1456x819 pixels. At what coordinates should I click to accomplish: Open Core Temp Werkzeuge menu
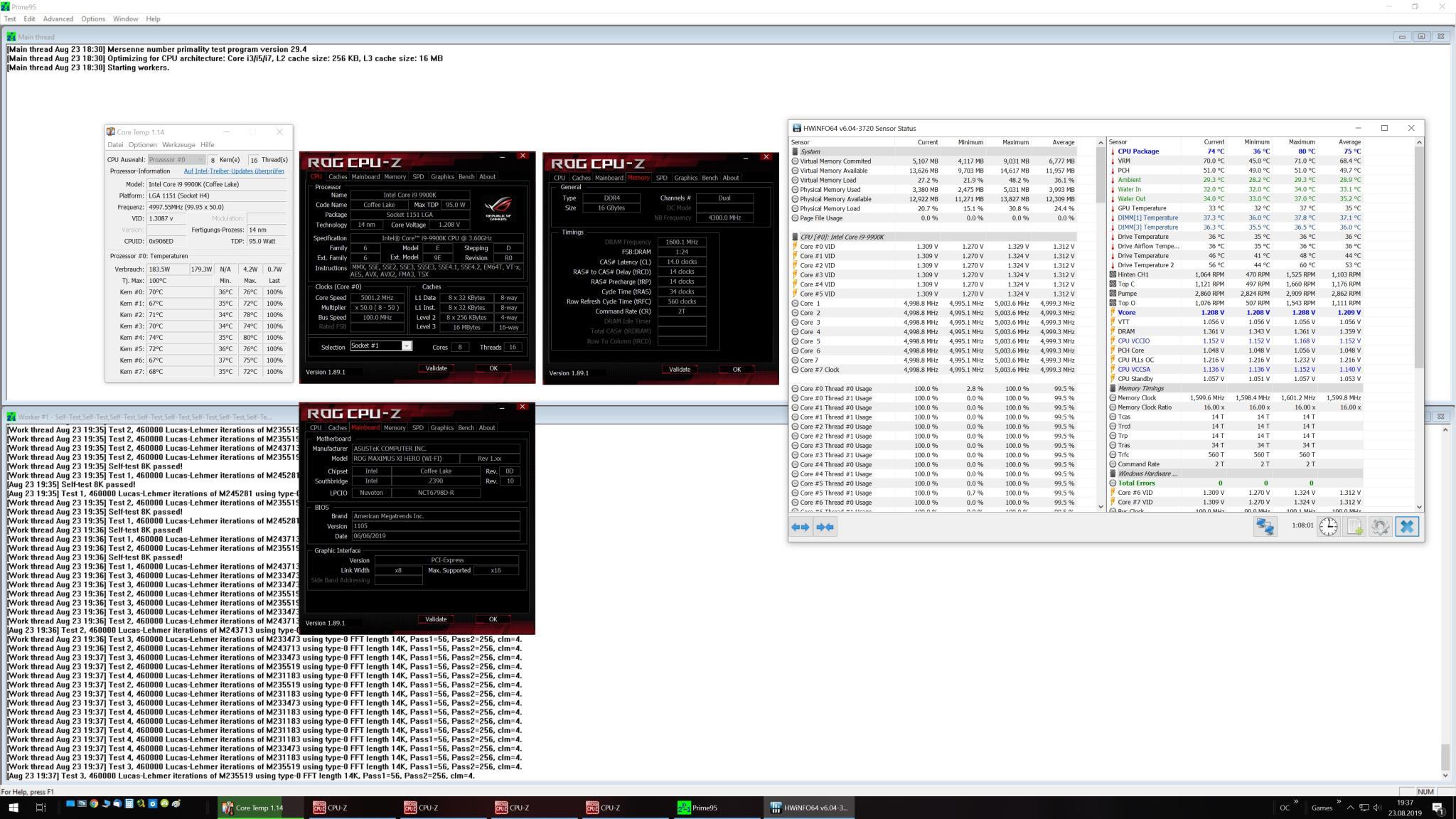coord(178,144)
